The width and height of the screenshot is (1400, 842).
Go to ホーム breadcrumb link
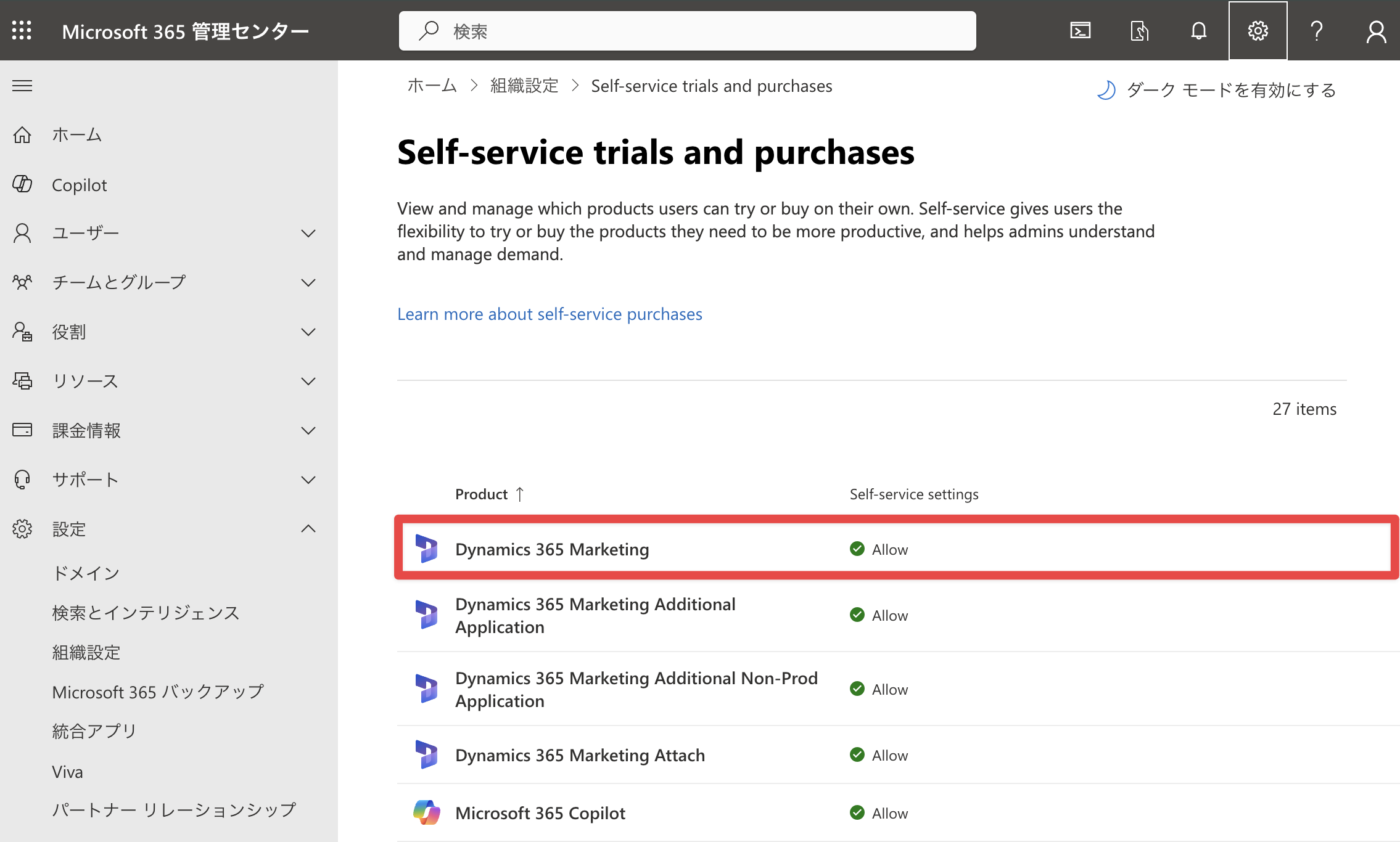[x=432, y=86]
